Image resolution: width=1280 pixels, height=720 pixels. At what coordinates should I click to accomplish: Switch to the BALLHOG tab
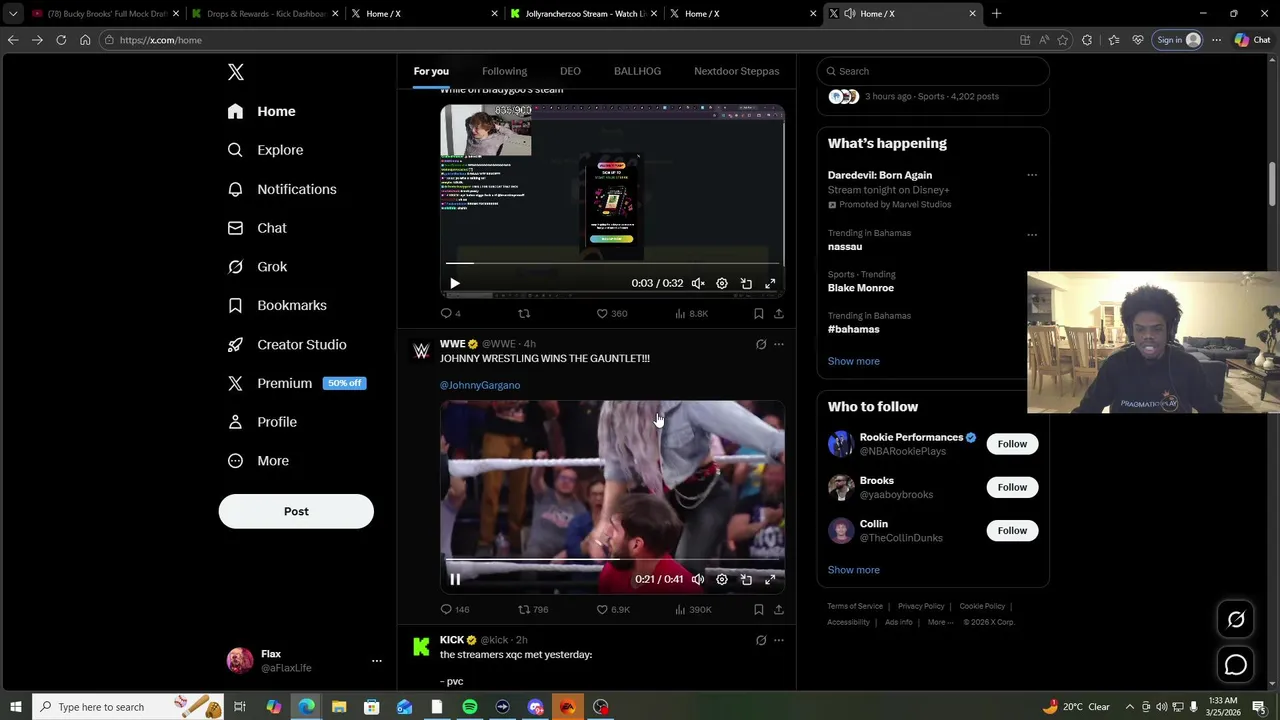pyautogui.click(x=637, y=71)
